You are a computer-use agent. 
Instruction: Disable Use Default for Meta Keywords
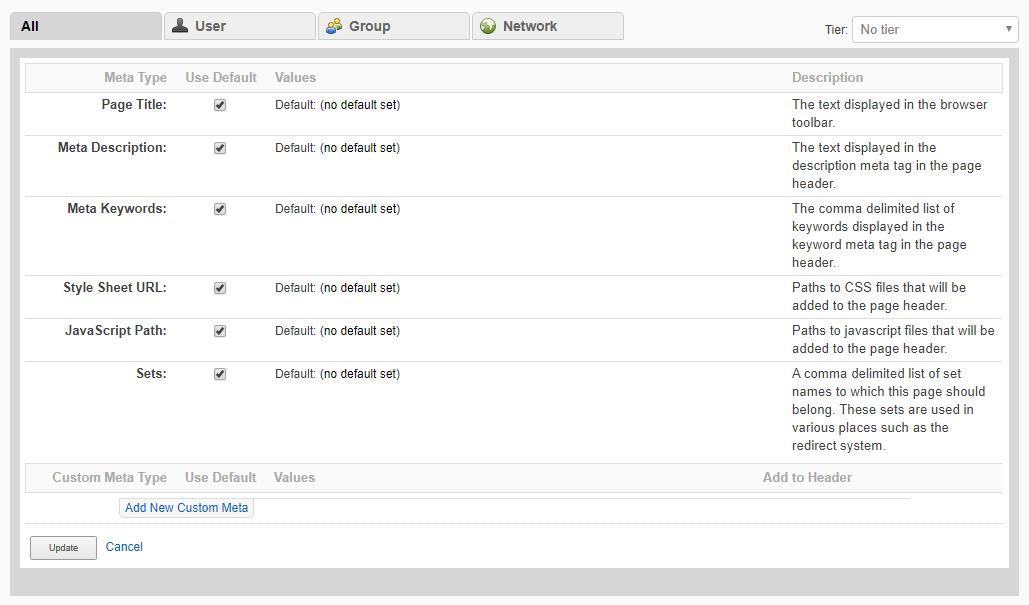220,209
